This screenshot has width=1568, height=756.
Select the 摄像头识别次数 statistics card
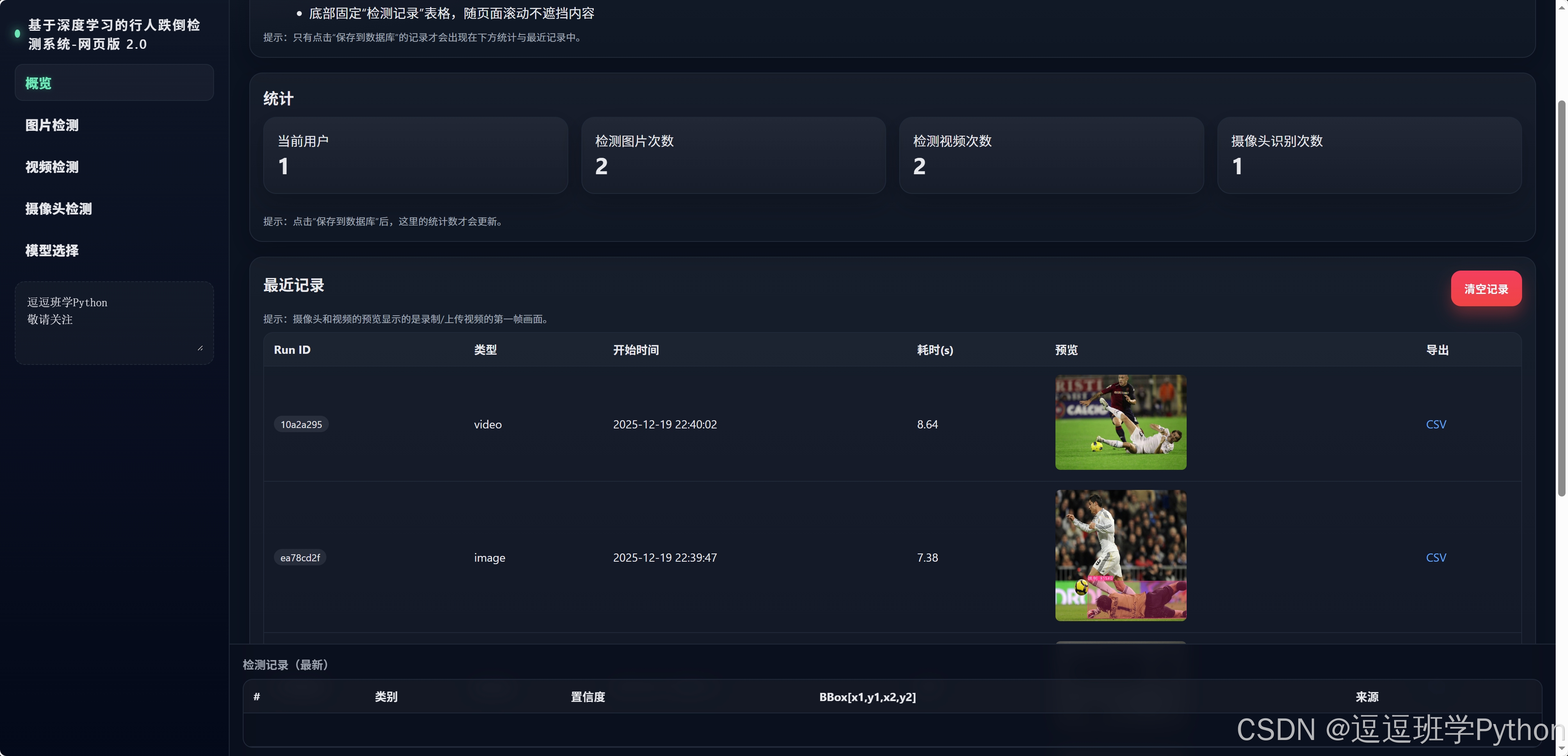tap(1370, 155)
